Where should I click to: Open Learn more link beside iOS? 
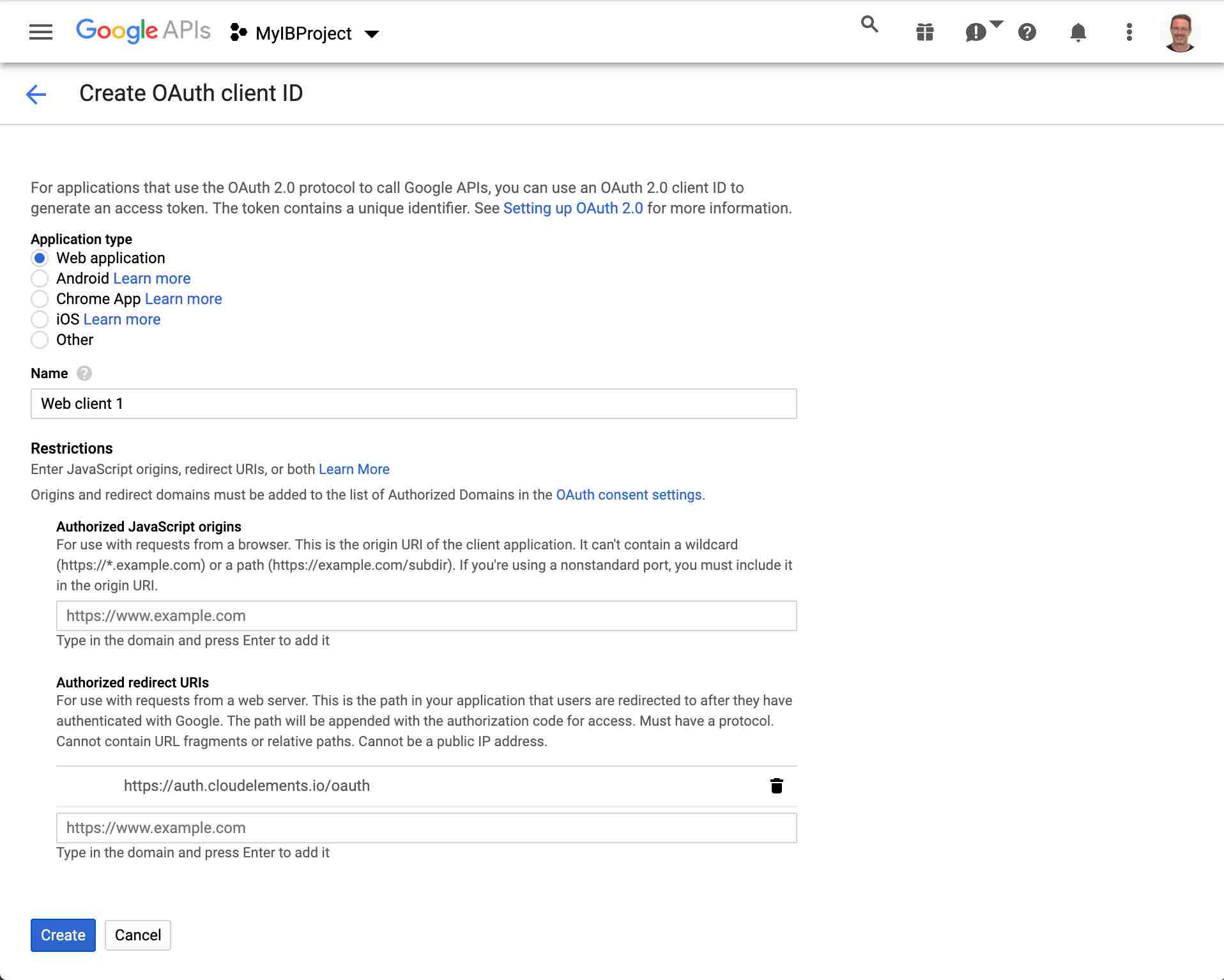click(122, 319)
